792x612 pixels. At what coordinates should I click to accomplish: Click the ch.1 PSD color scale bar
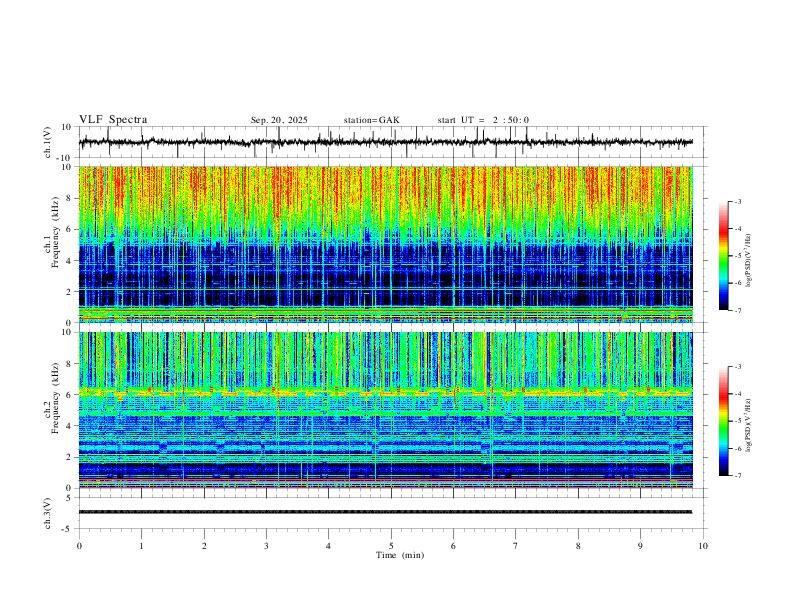point(724,256)
